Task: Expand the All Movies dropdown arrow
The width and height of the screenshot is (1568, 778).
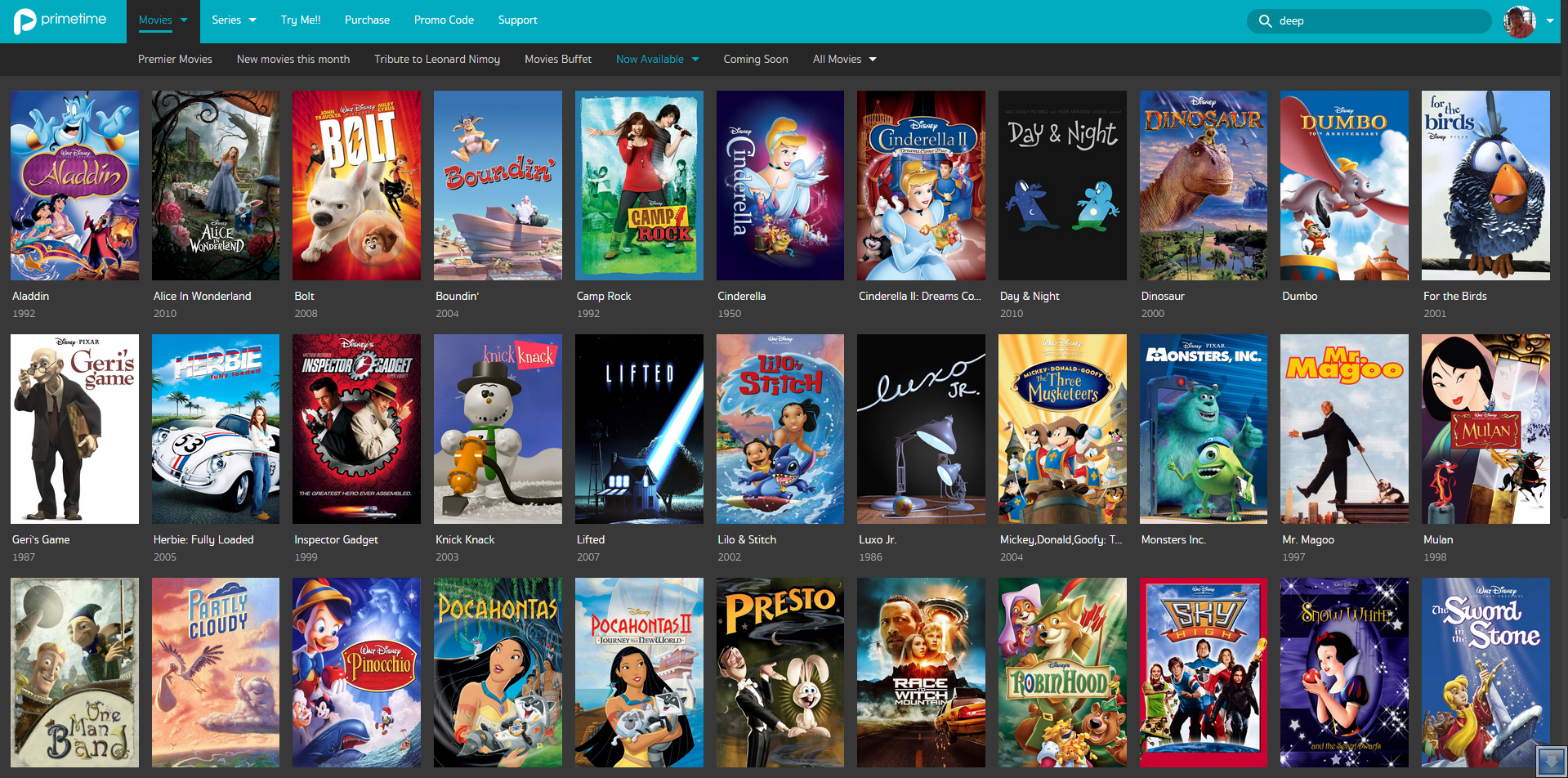Action: [x=873, y=60]
